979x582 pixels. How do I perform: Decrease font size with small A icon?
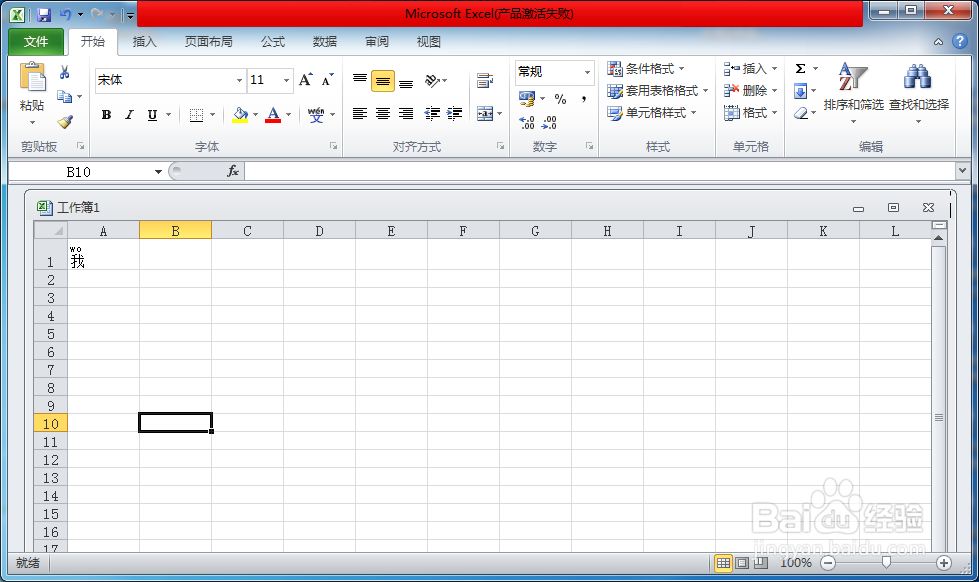coord(327,80)
